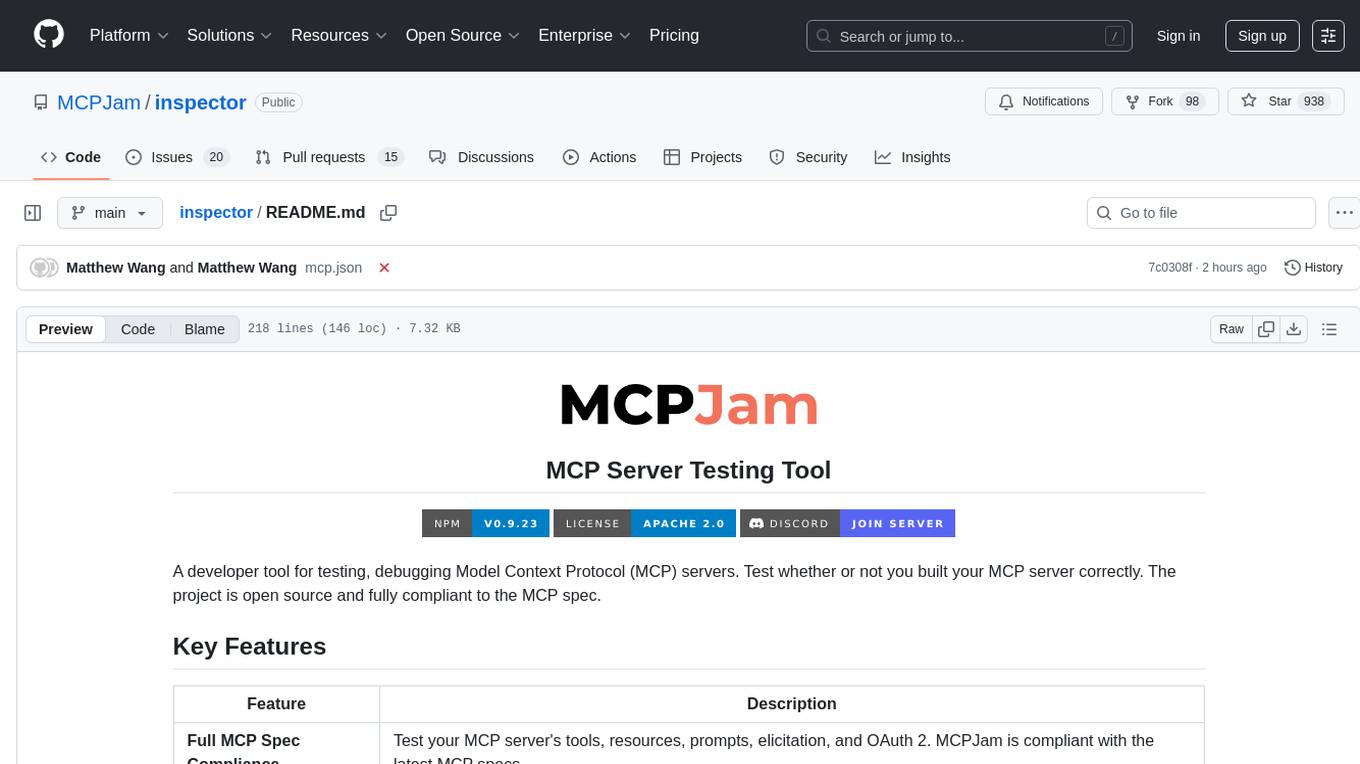Open the NPM v0.9.23 badge
The height and width of the screenshot is (764, 1360).
485,523
